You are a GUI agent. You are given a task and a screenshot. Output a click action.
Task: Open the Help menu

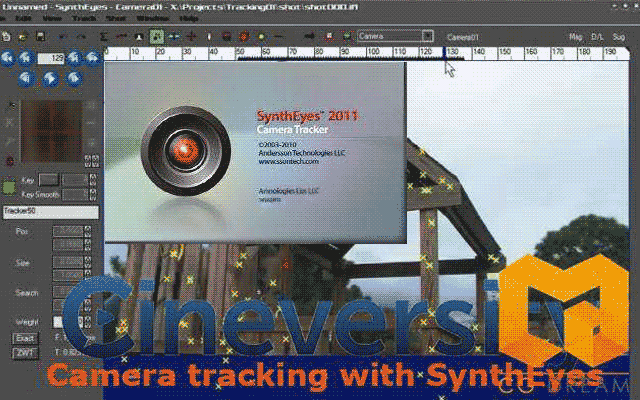[x=189, y=19]
